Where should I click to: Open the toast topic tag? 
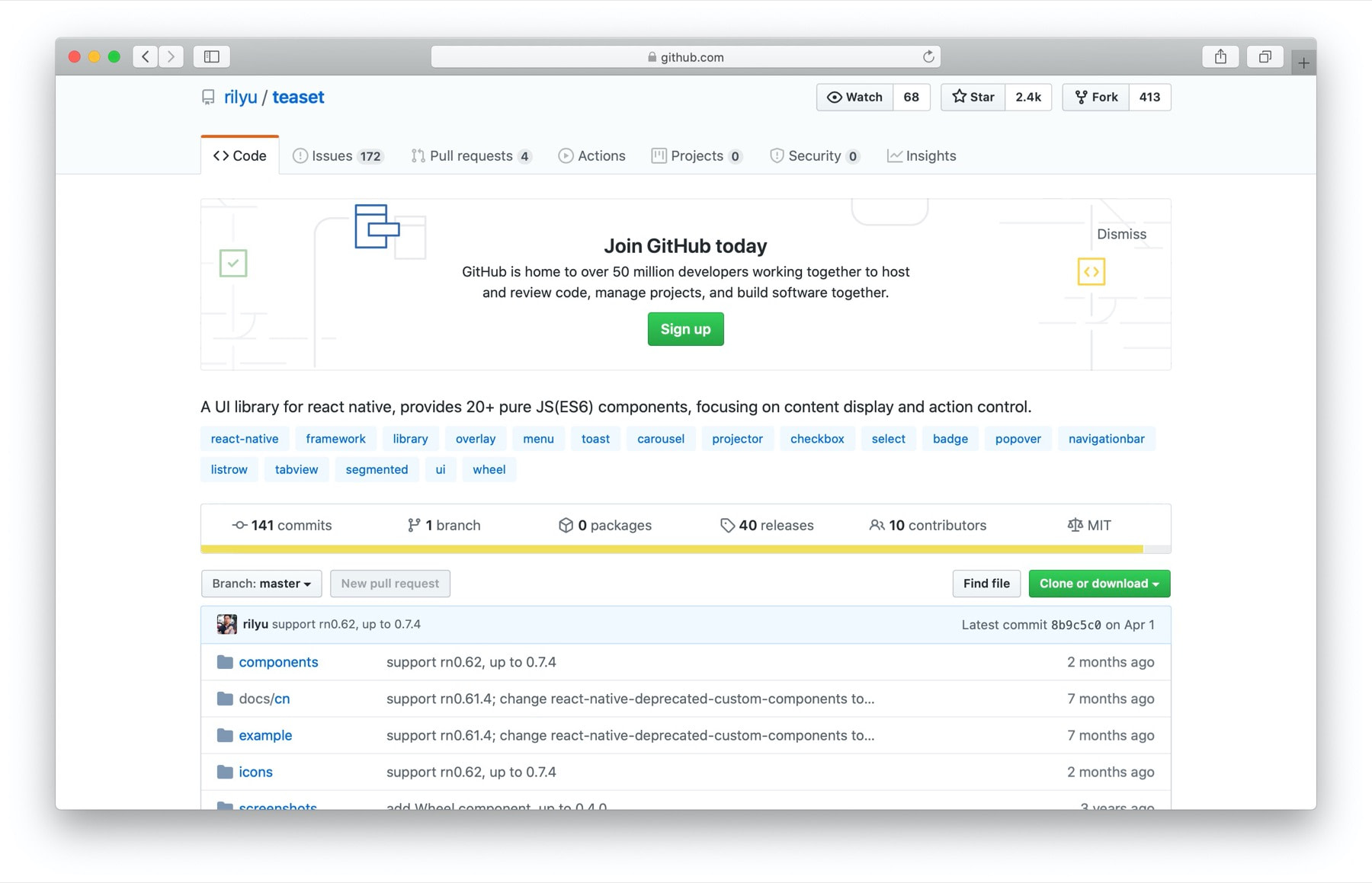click(x=595, y=439)
